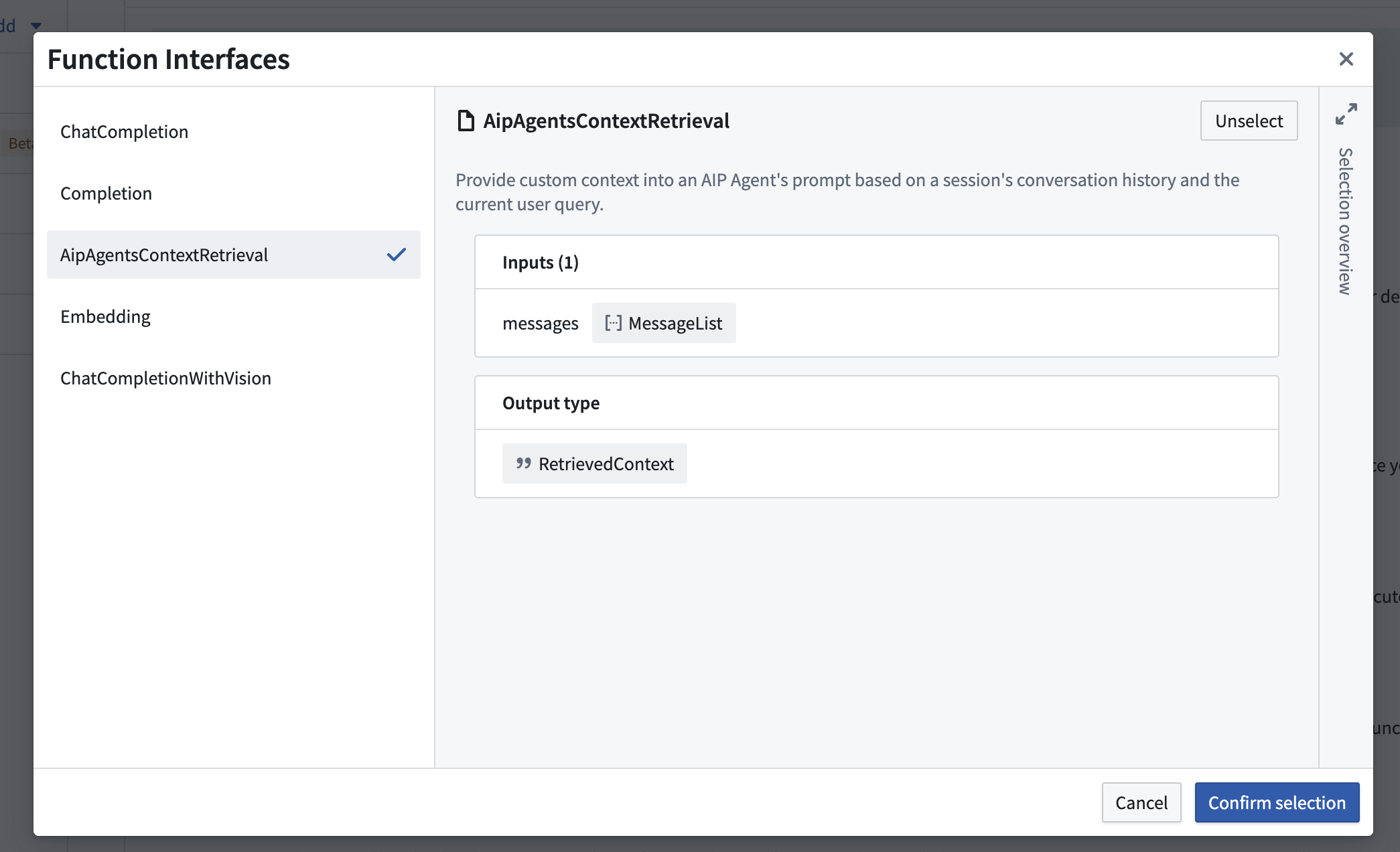The height and width of the screenshot is (852, 1400).
Task: Select the Completion interface
Action: coord(233,194)
